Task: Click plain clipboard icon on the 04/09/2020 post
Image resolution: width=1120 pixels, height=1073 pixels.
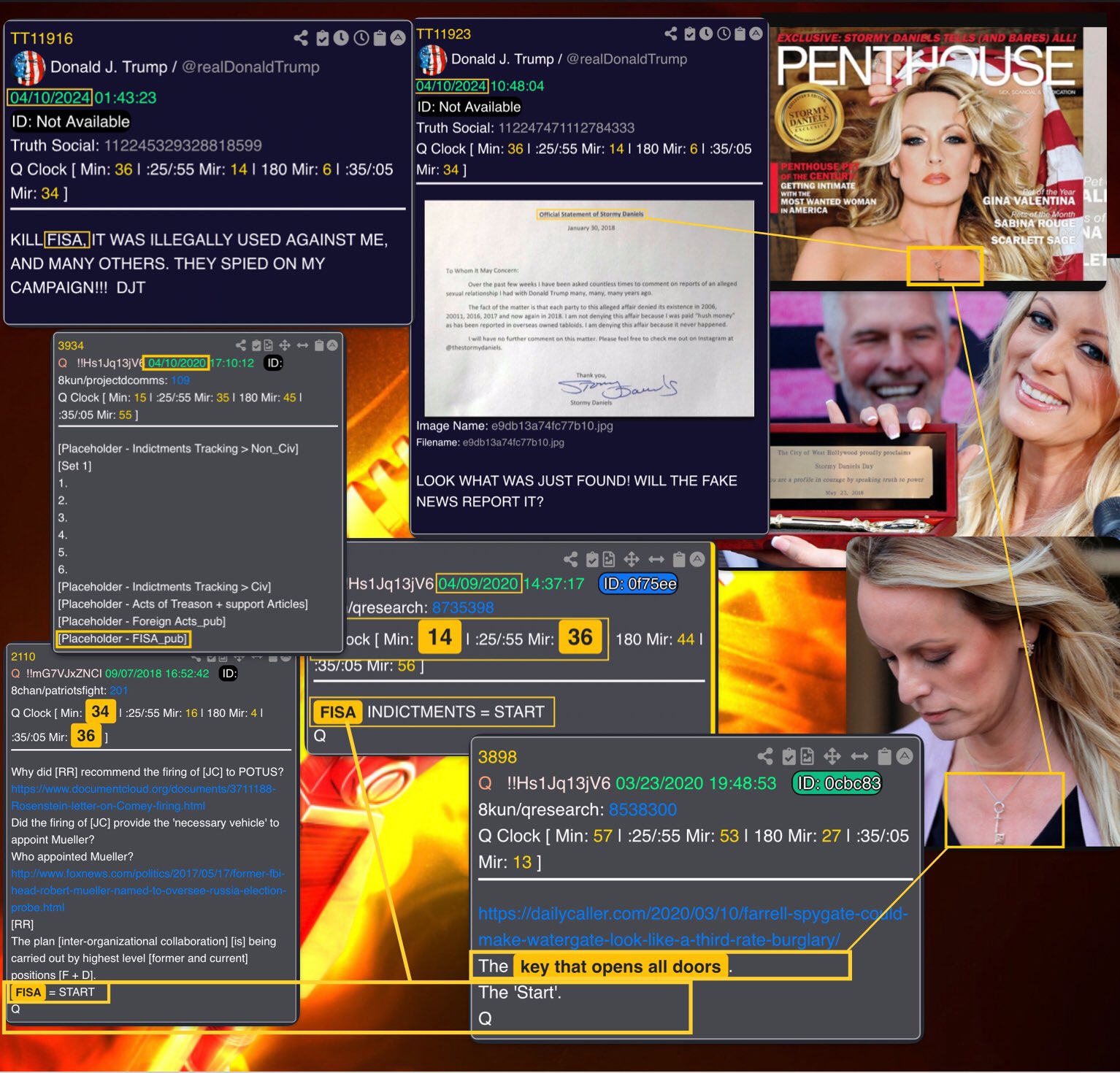Action: point(679,559)
